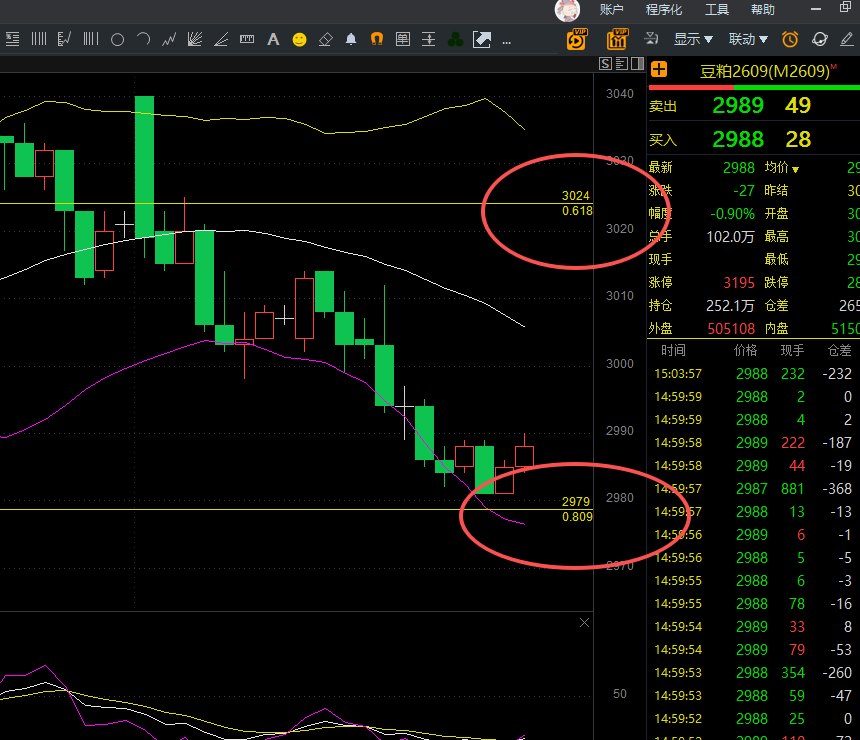The image size is (860, 740).
Task: Open the orange alarm clock reminder
Action: pyautogui.click(x=790, y=39)
